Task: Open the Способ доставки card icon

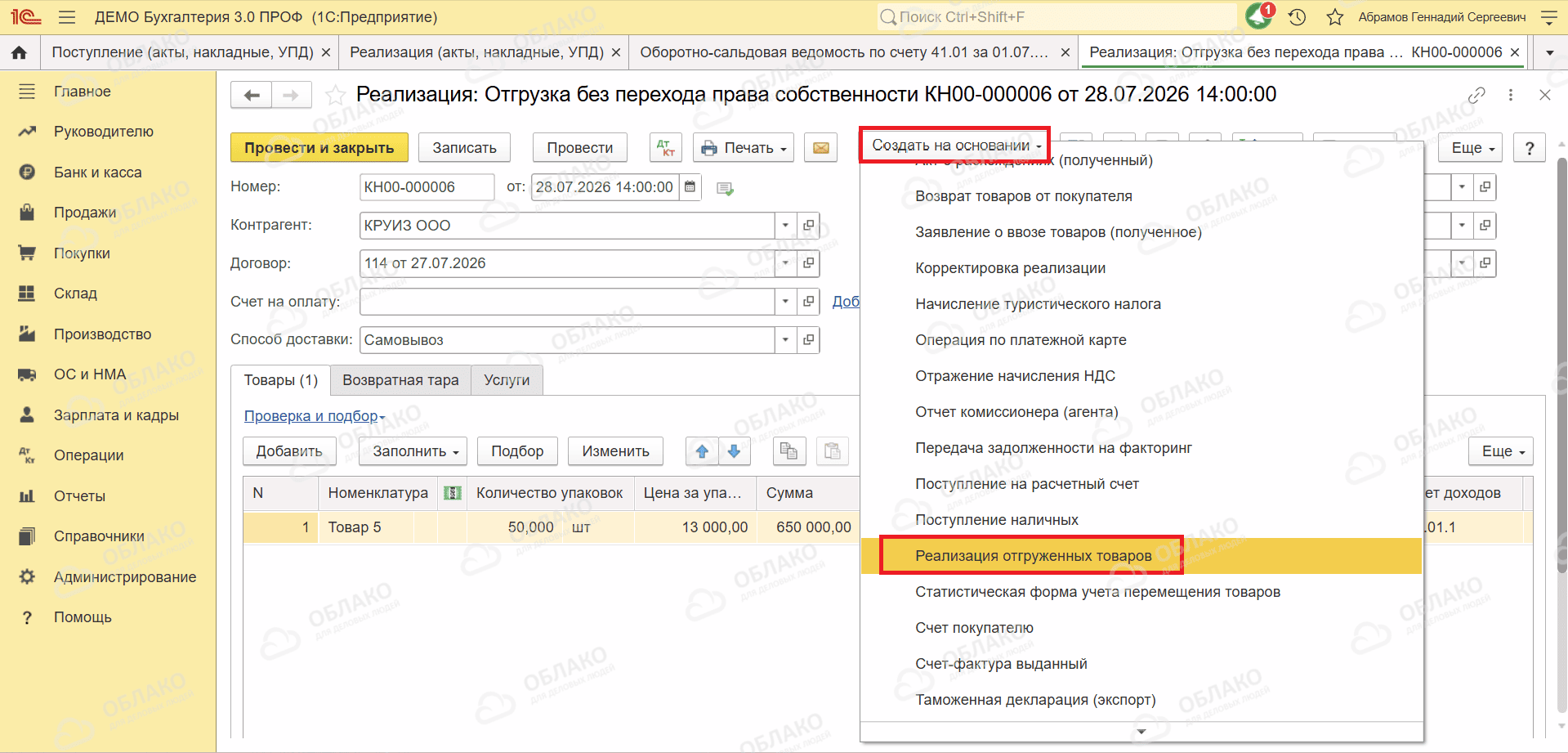Action: coord(809,340)
